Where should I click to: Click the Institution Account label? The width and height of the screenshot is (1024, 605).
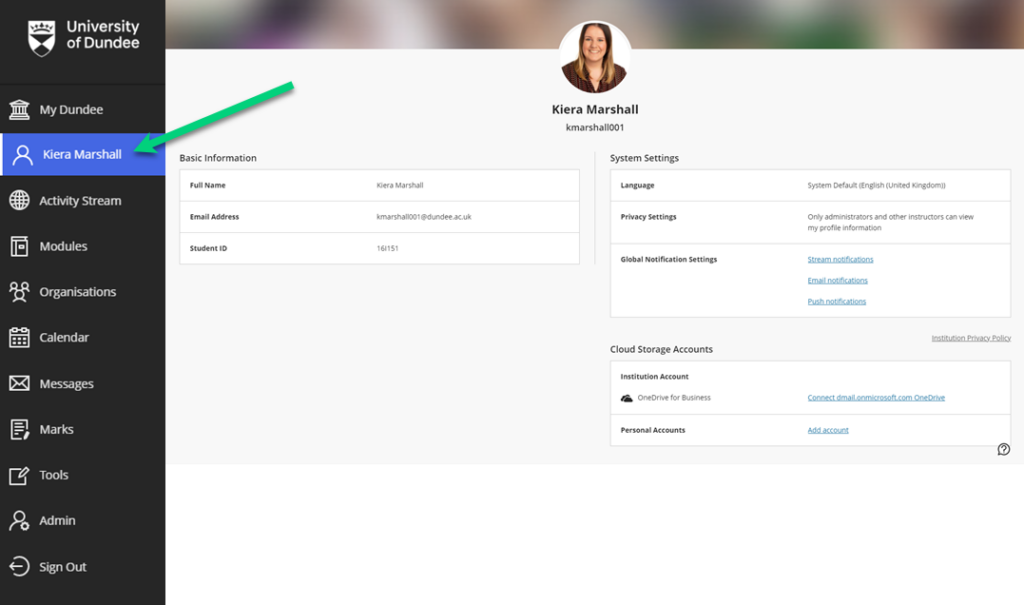654,376
